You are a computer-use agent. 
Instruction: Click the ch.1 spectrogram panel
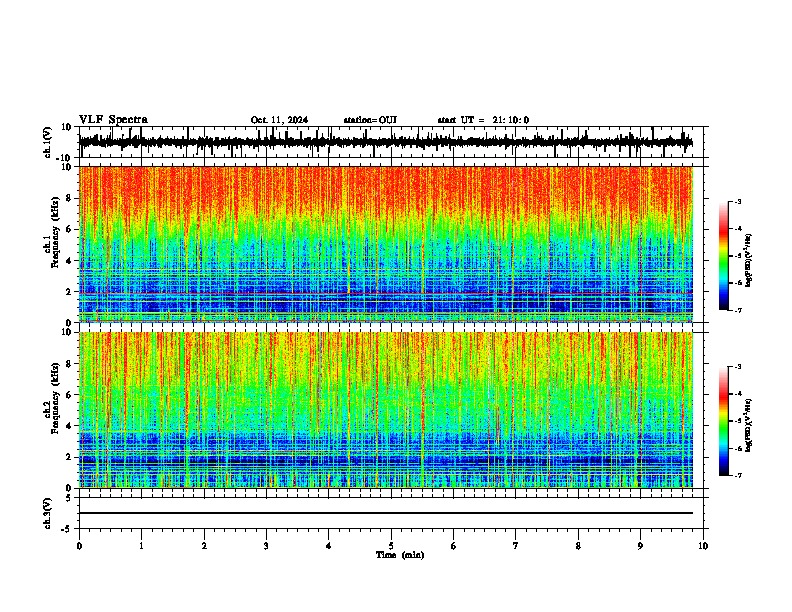tap(386, 244)
